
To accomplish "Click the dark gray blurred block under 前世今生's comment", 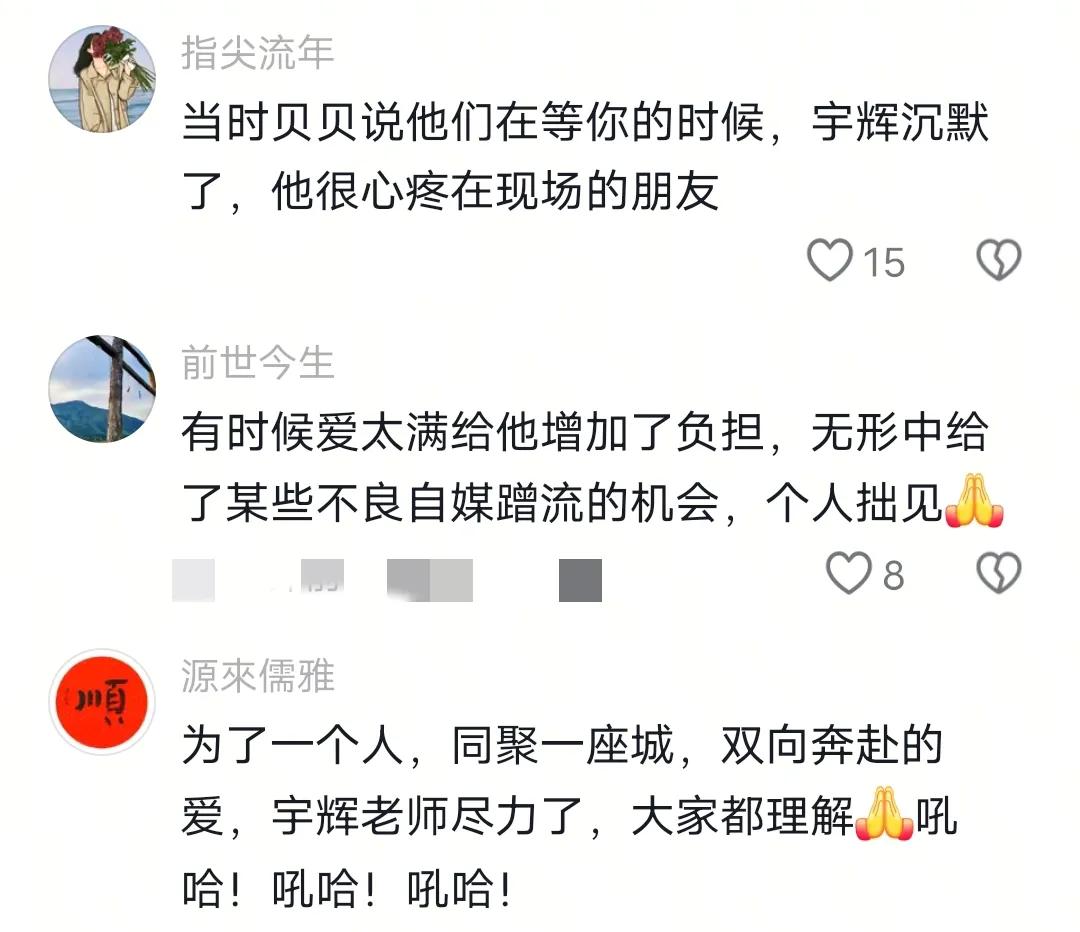I will click(x=580, y=580).
